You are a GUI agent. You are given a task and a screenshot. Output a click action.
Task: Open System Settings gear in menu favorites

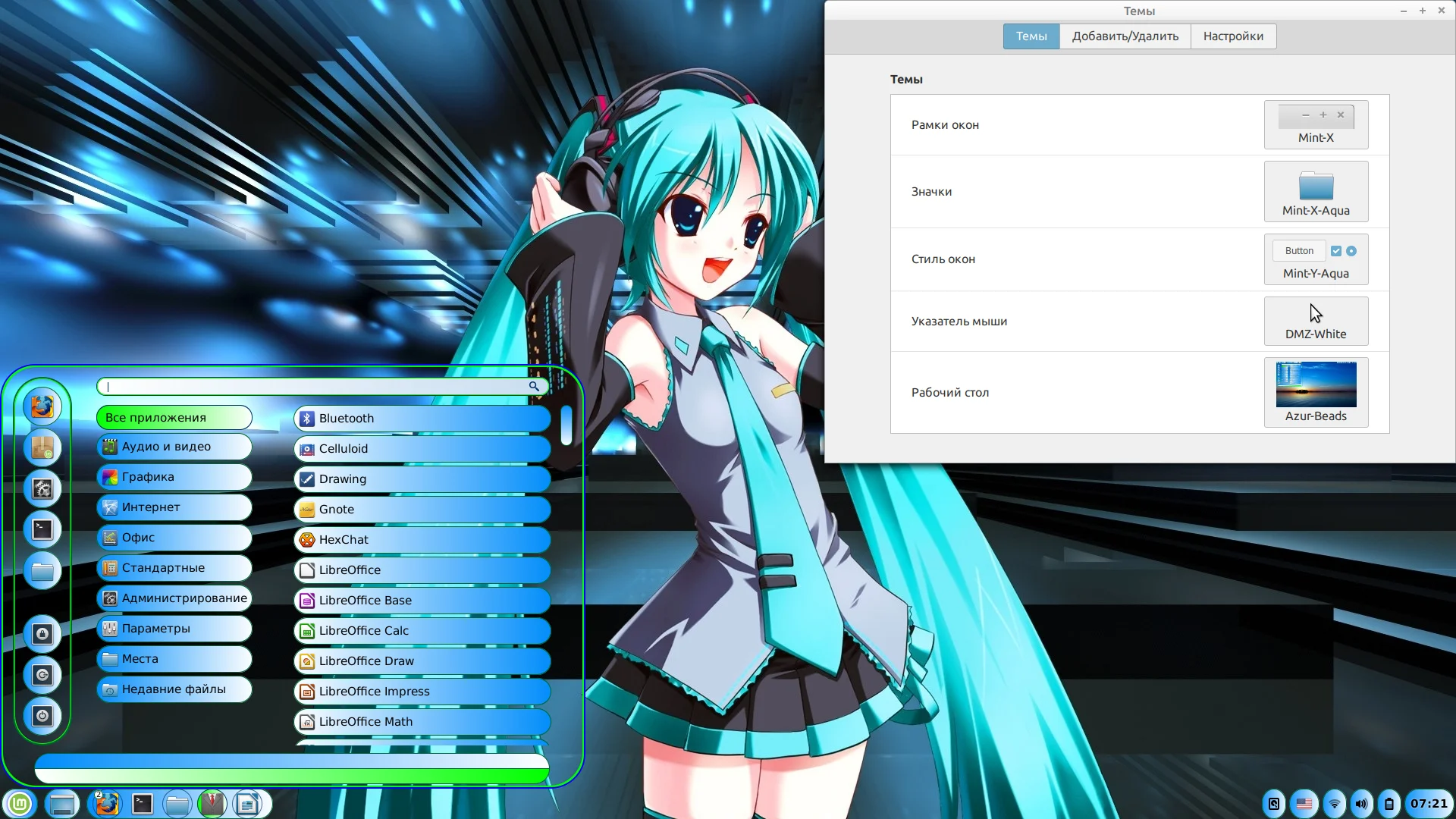[42, 489]
